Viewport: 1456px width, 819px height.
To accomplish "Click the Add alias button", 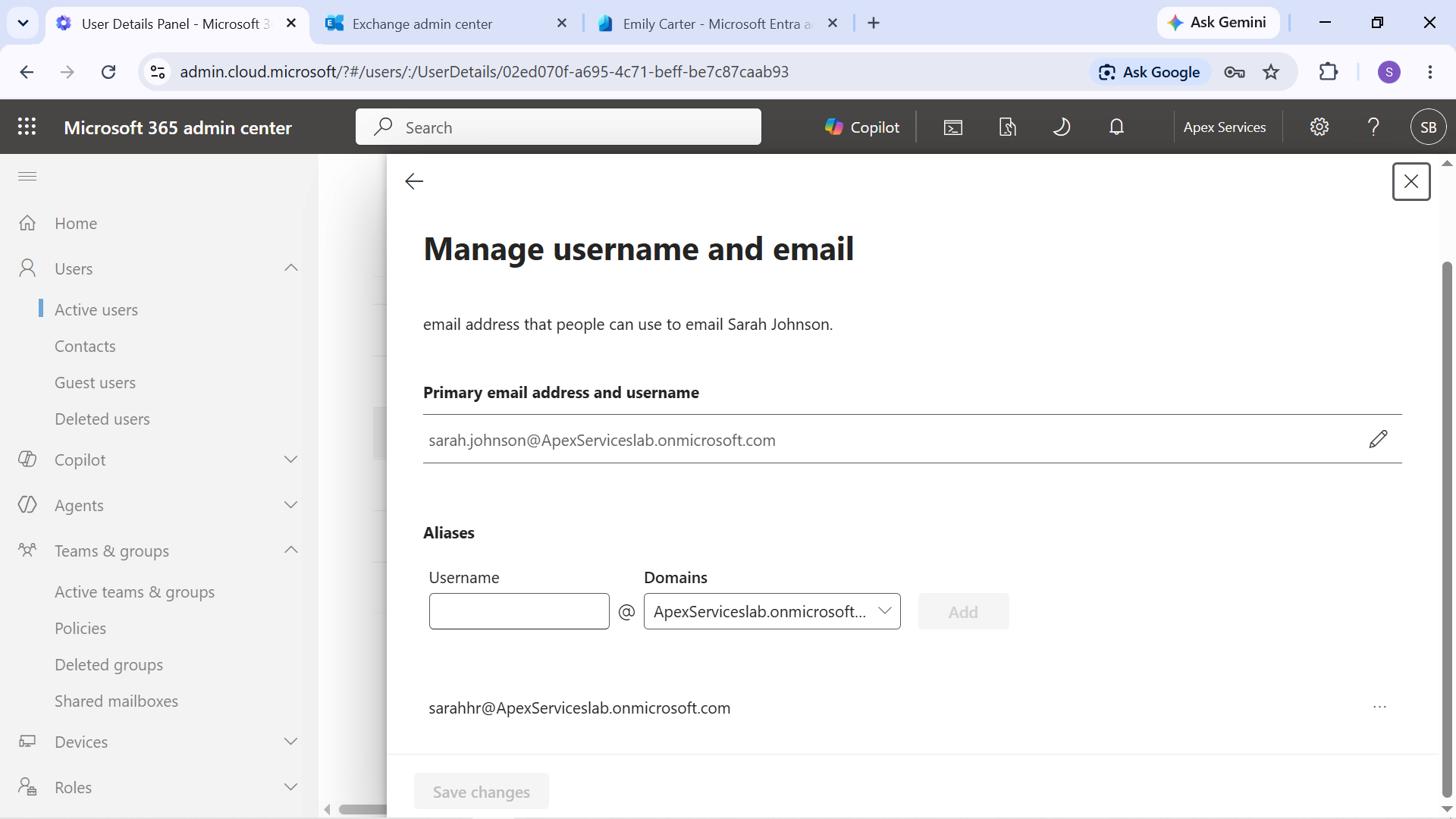I will (963, 611).
